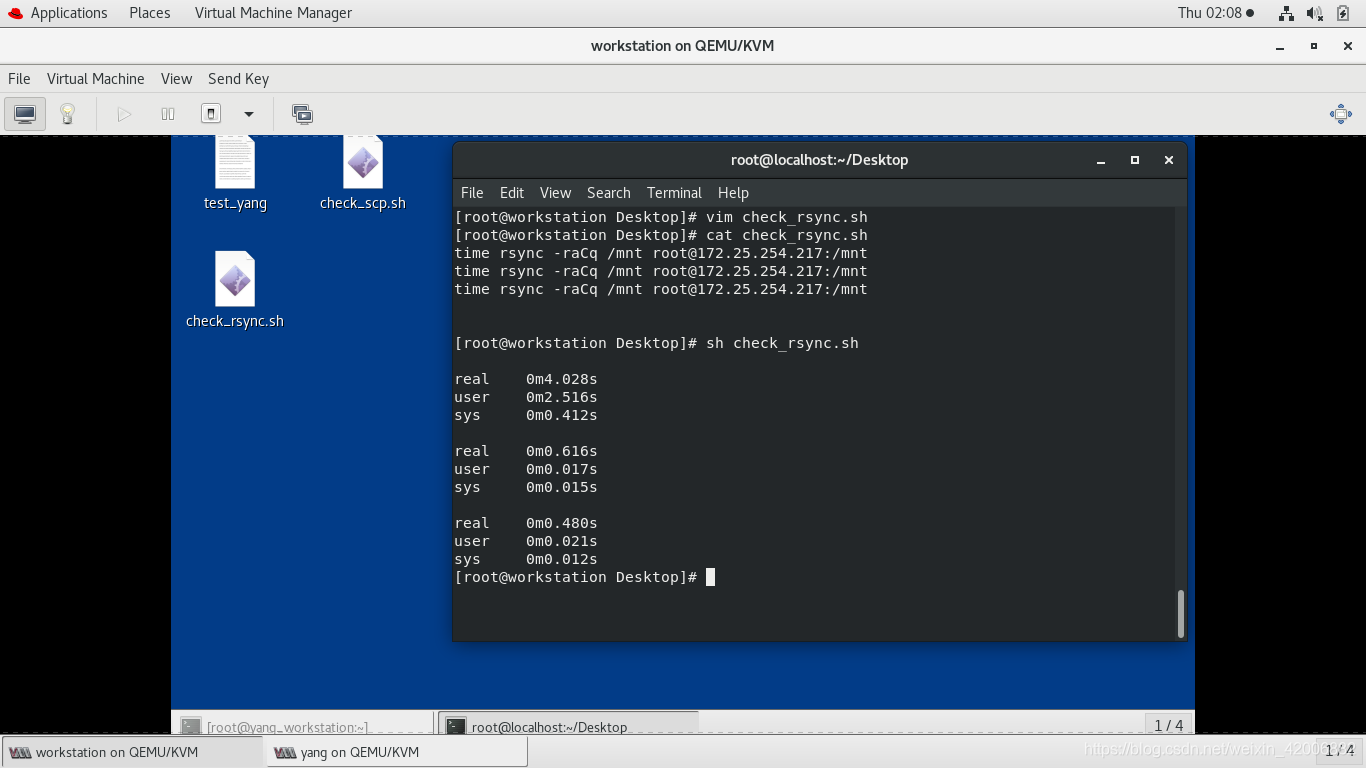Click the terminal vertical scrollbar handle

pyautogui.click(x=1181, y=613)
